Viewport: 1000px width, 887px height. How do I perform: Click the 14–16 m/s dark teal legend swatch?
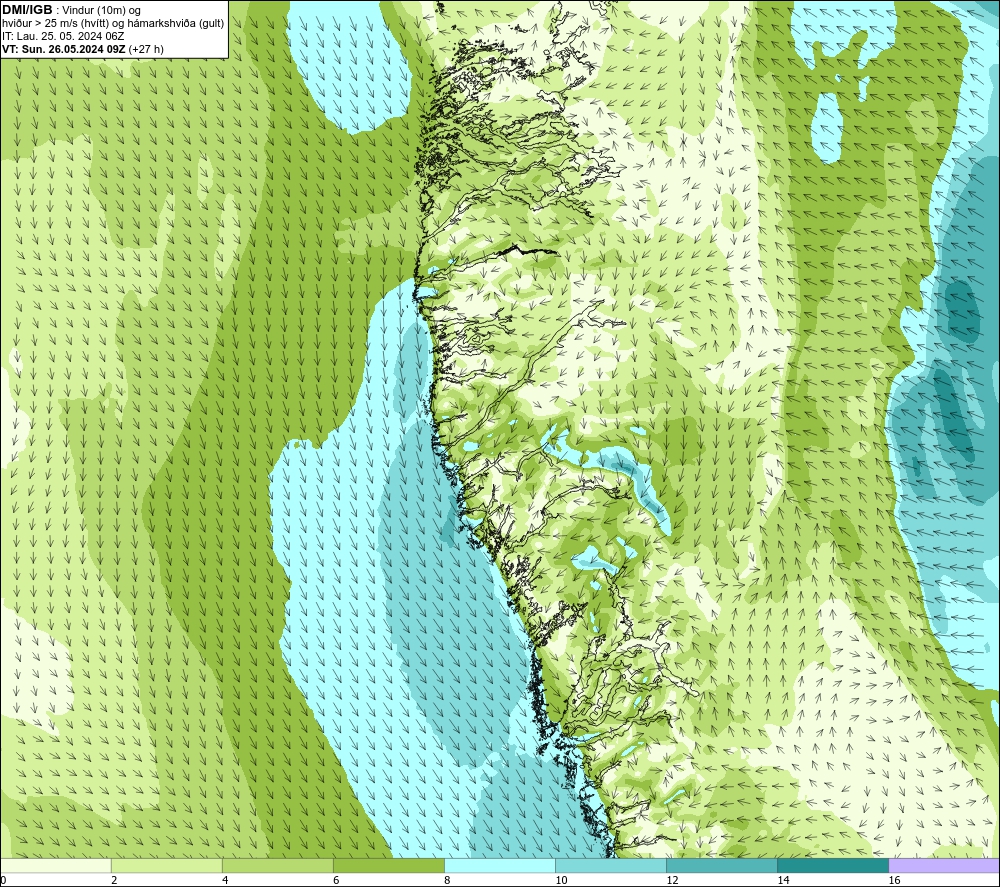tap(832, 865)
